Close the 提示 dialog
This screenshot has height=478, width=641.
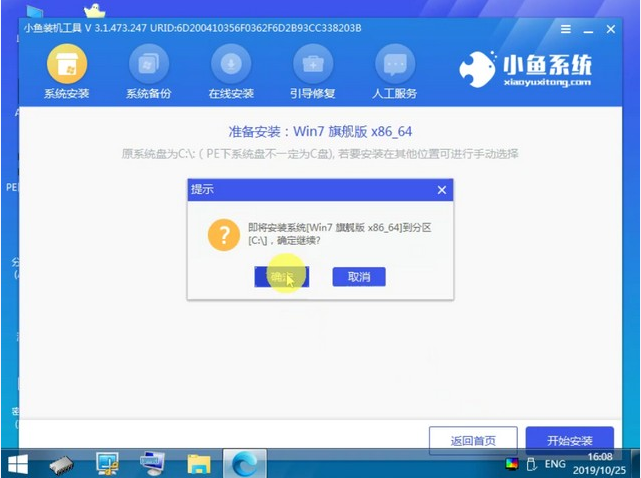click(442, 190)
